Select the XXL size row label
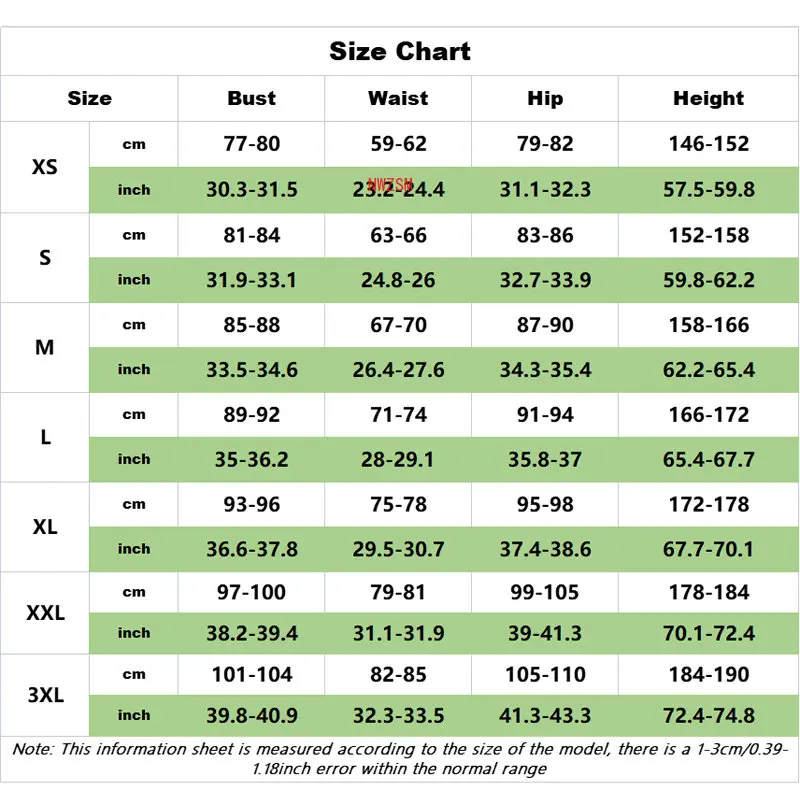Screen dimensions: 800x800 click(x=45, y=613)
